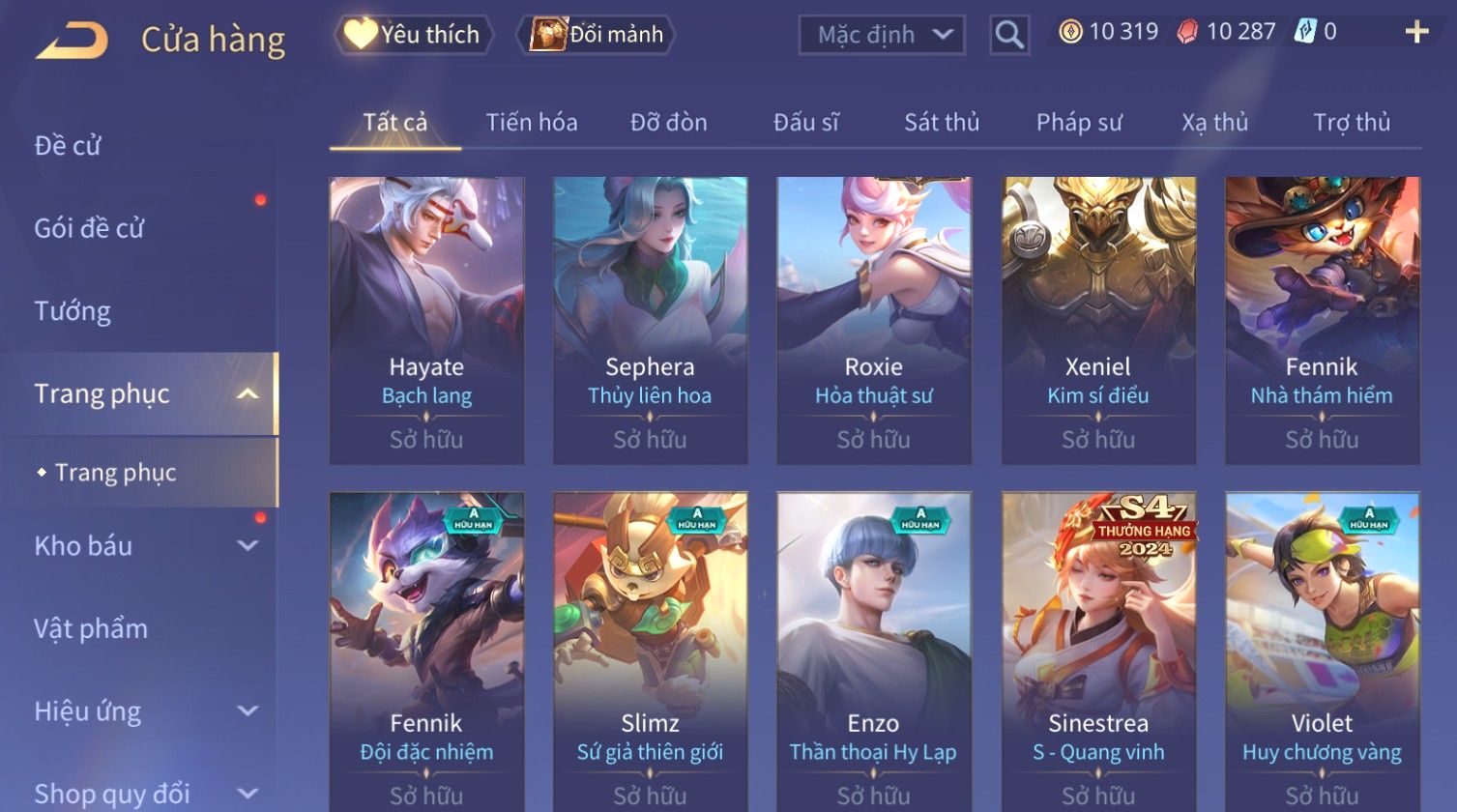
Task: Open search with the magnifier icon
Action: 1009,36
